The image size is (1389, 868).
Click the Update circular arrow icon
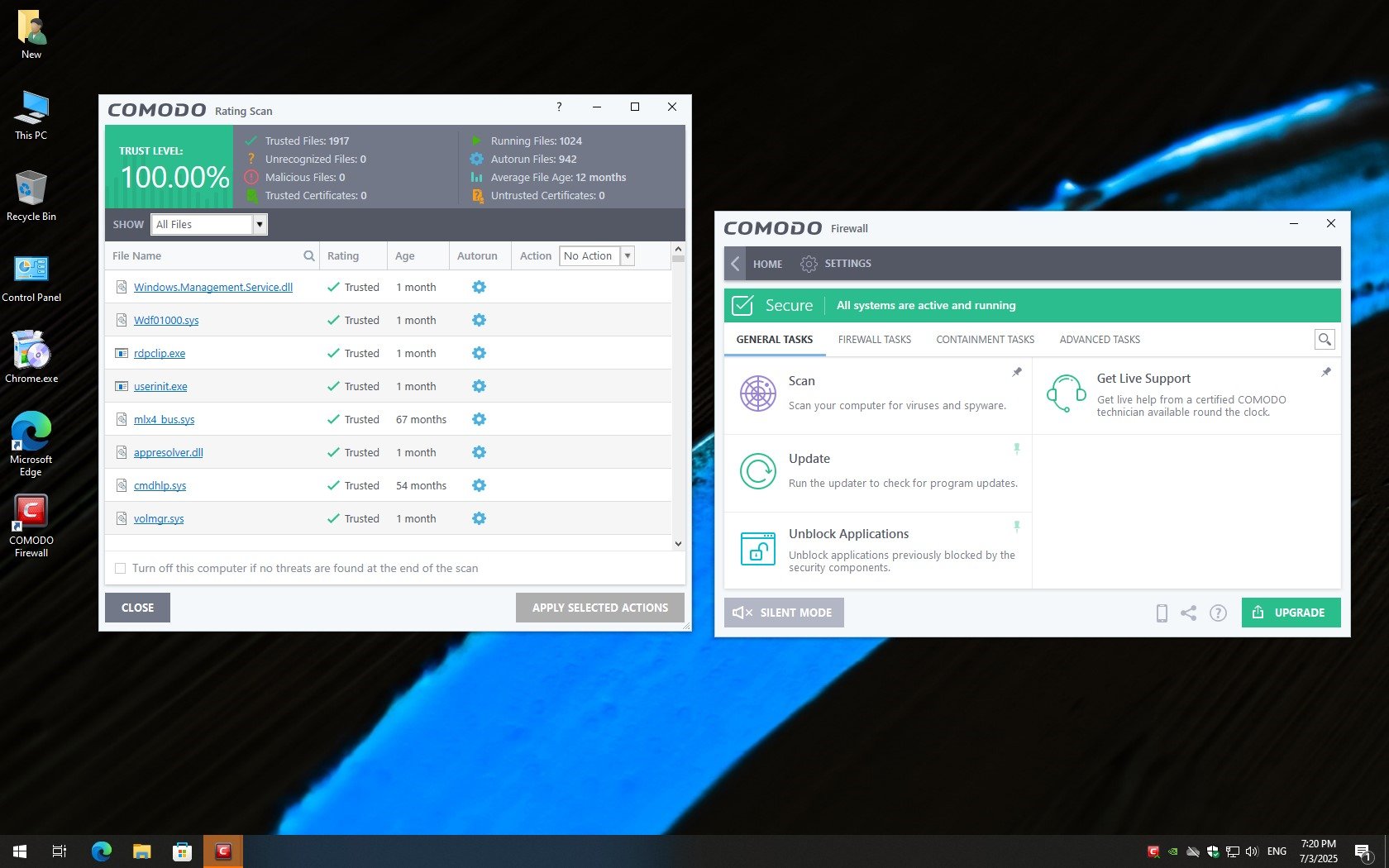pos(757,471)
